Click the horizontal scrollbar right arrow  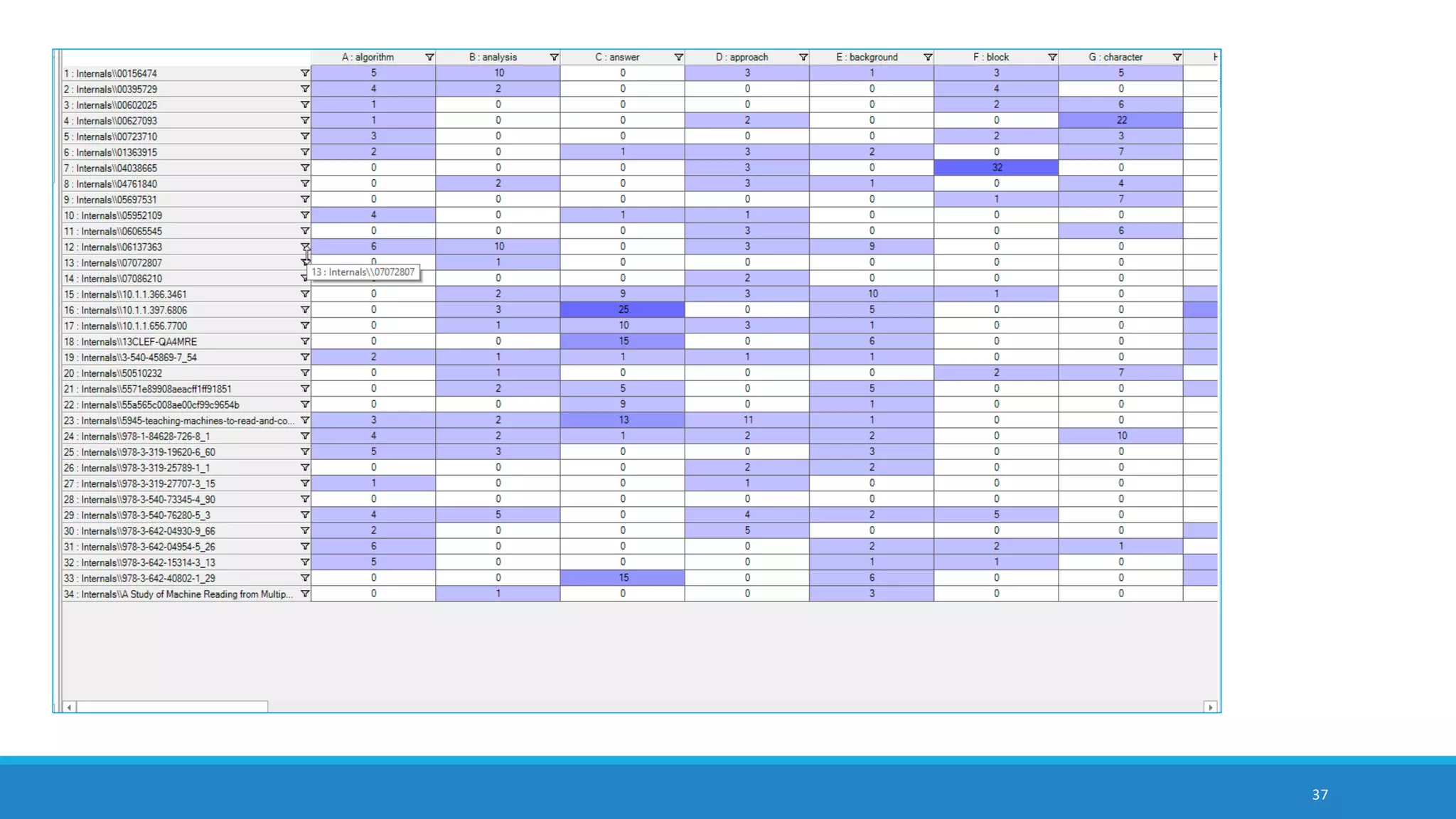[1210, 707]
